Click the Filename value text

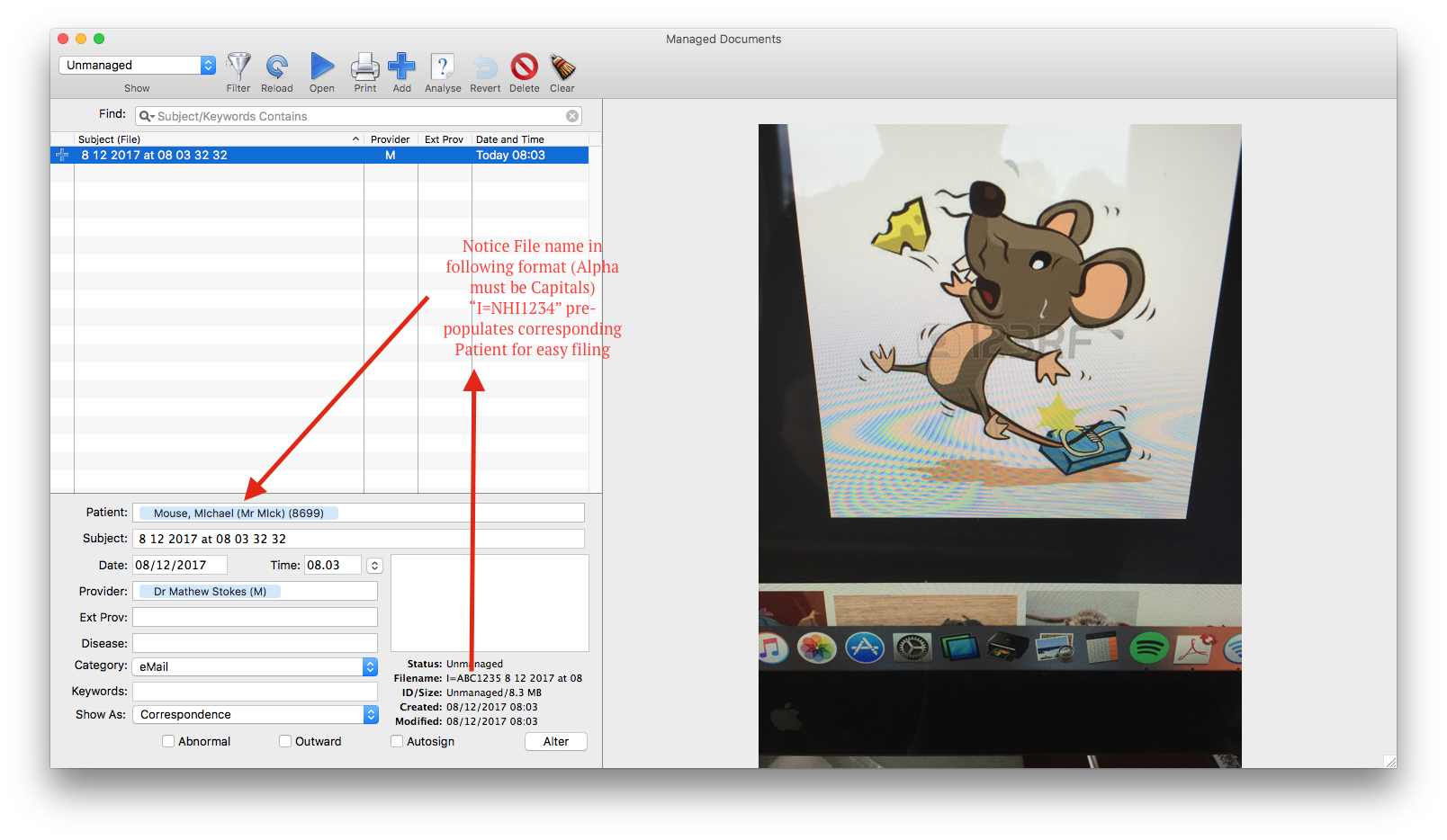click(x=514, y=678)
